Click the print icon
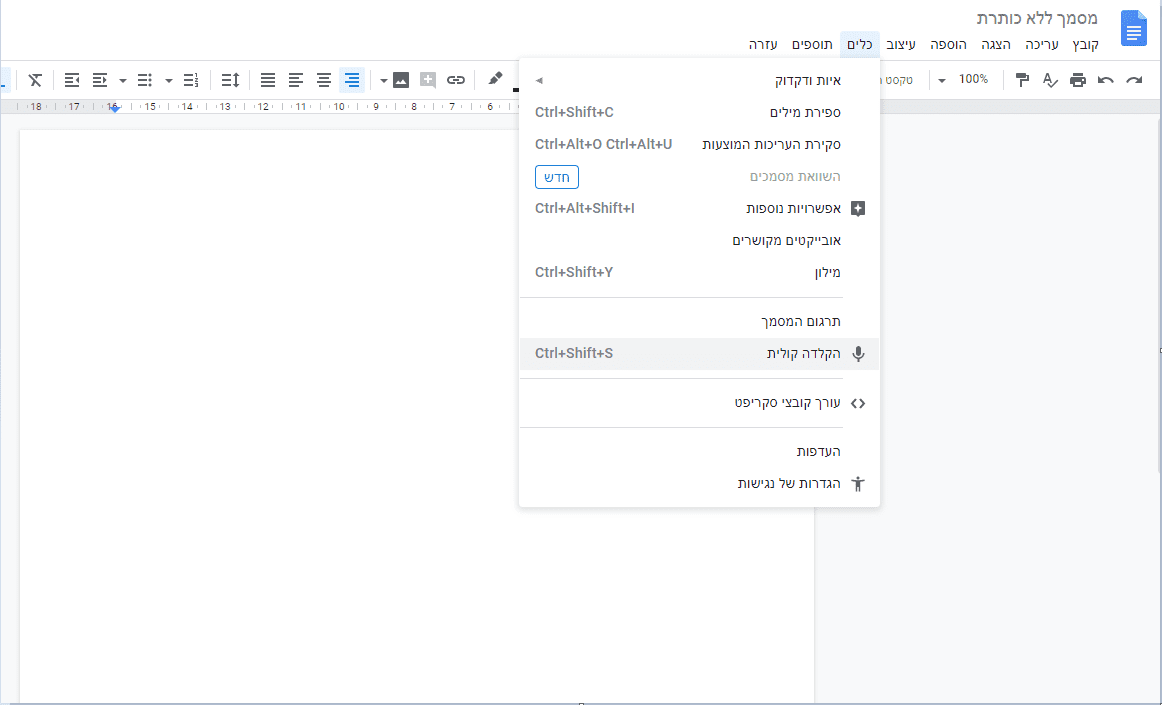 point(1078,80)
